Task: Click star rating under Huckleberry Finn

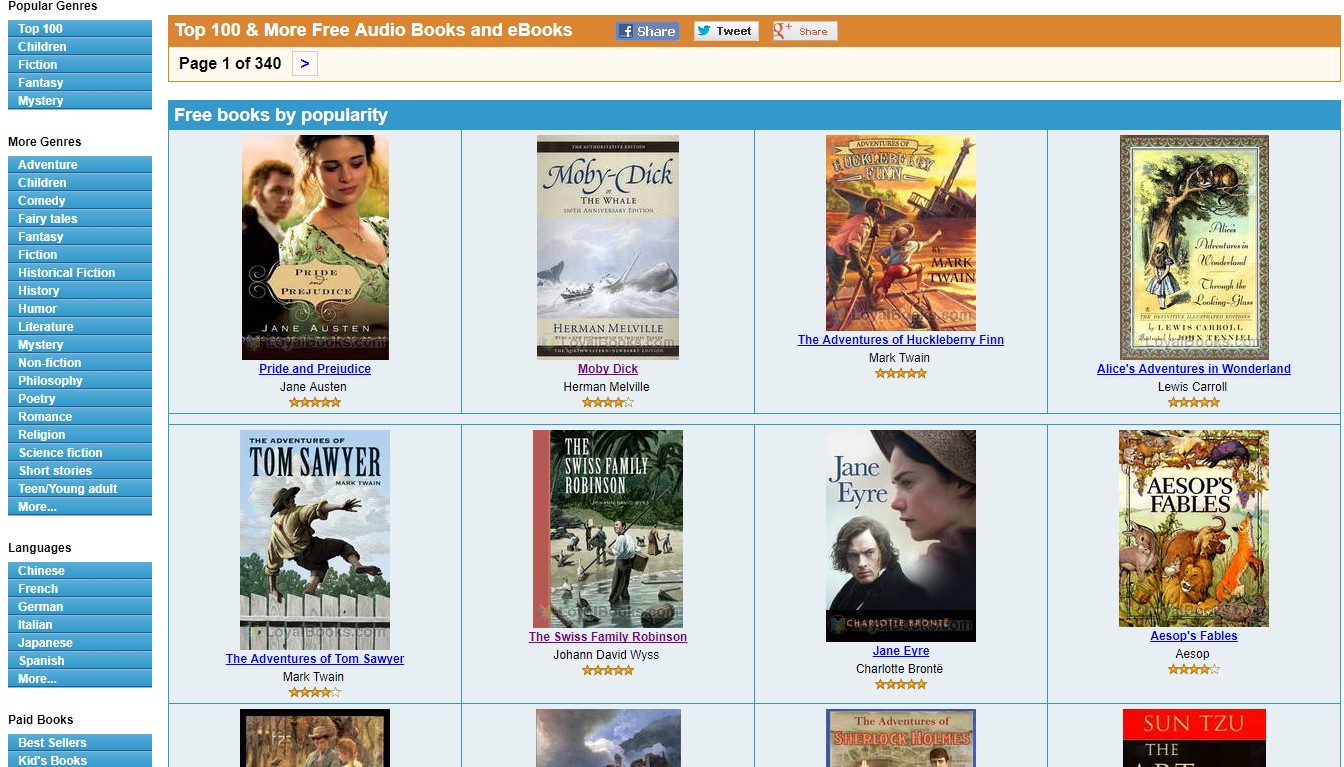Action: click(x=901, y=373)
